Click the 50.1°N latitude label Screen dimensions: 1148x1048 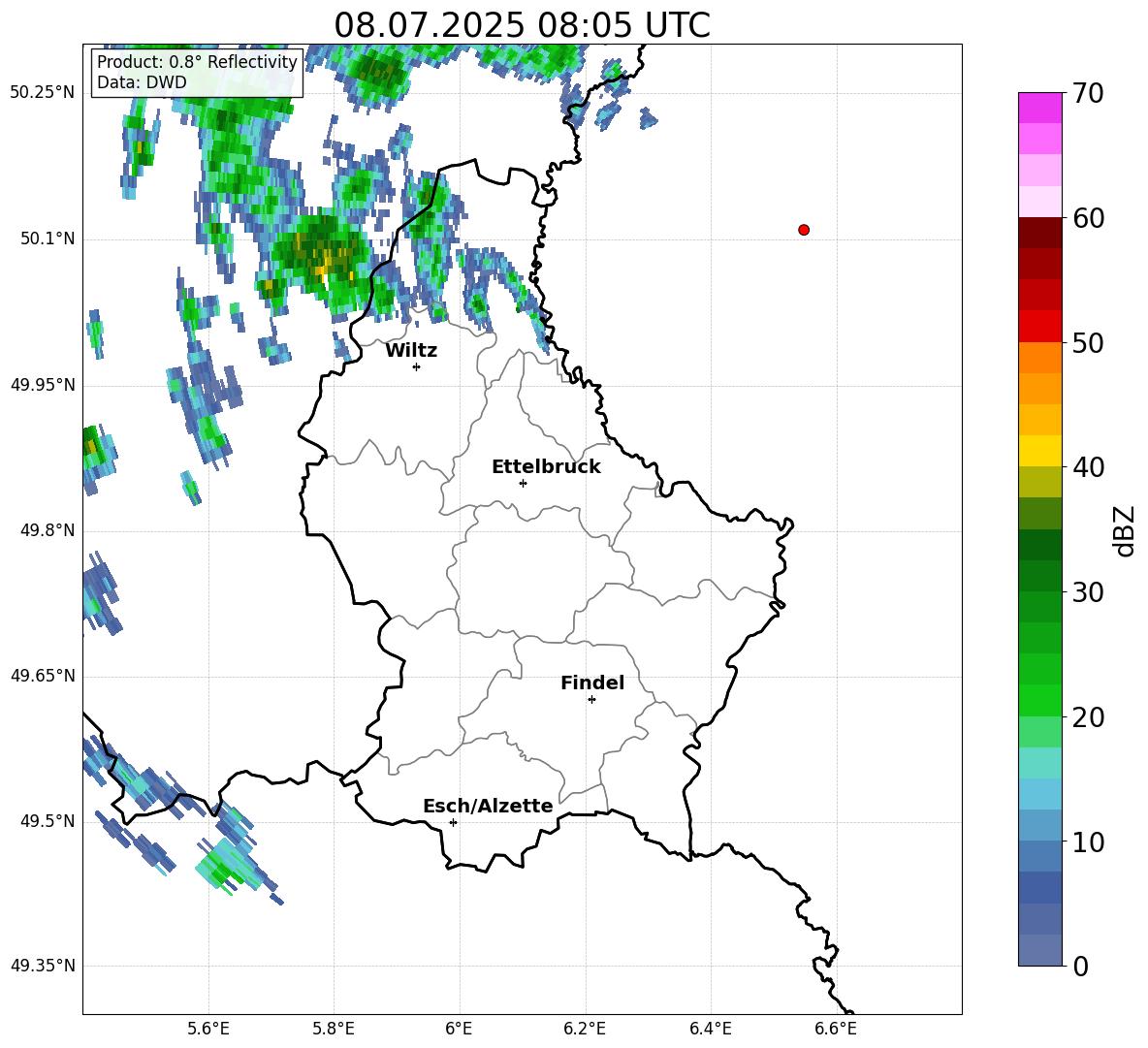point(47,238)
